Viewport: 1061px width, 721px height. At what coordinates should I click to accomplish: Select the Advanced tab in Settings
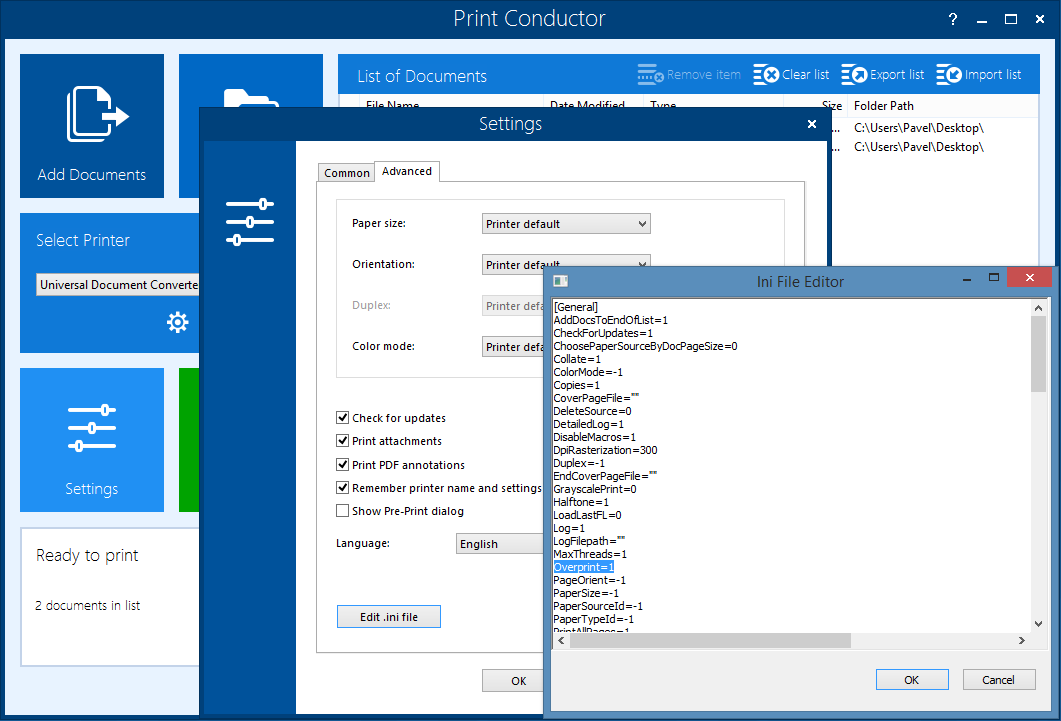coord(407,171)
